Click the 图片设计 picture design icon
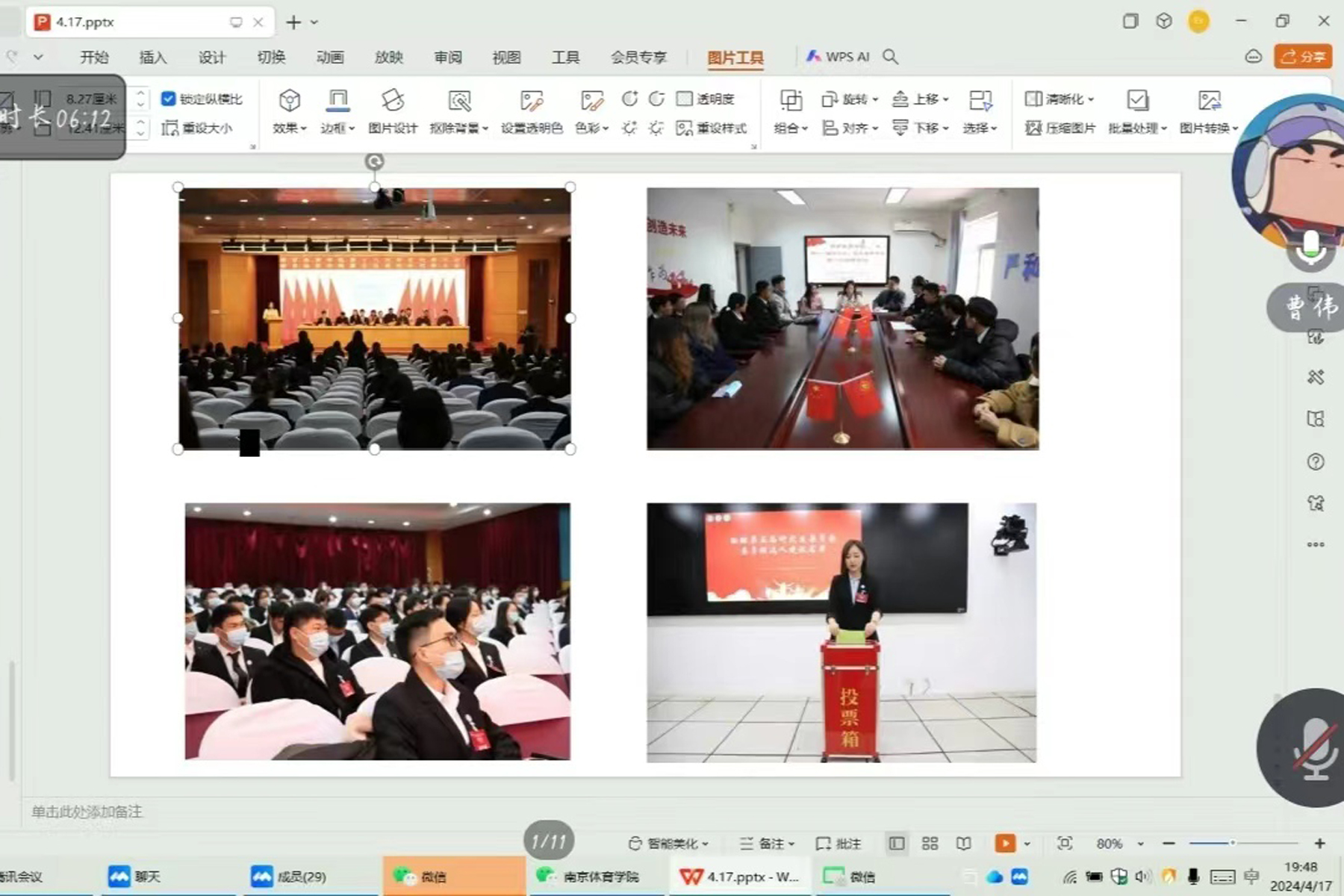1344x896 pixels. click(x=392, y=101)
